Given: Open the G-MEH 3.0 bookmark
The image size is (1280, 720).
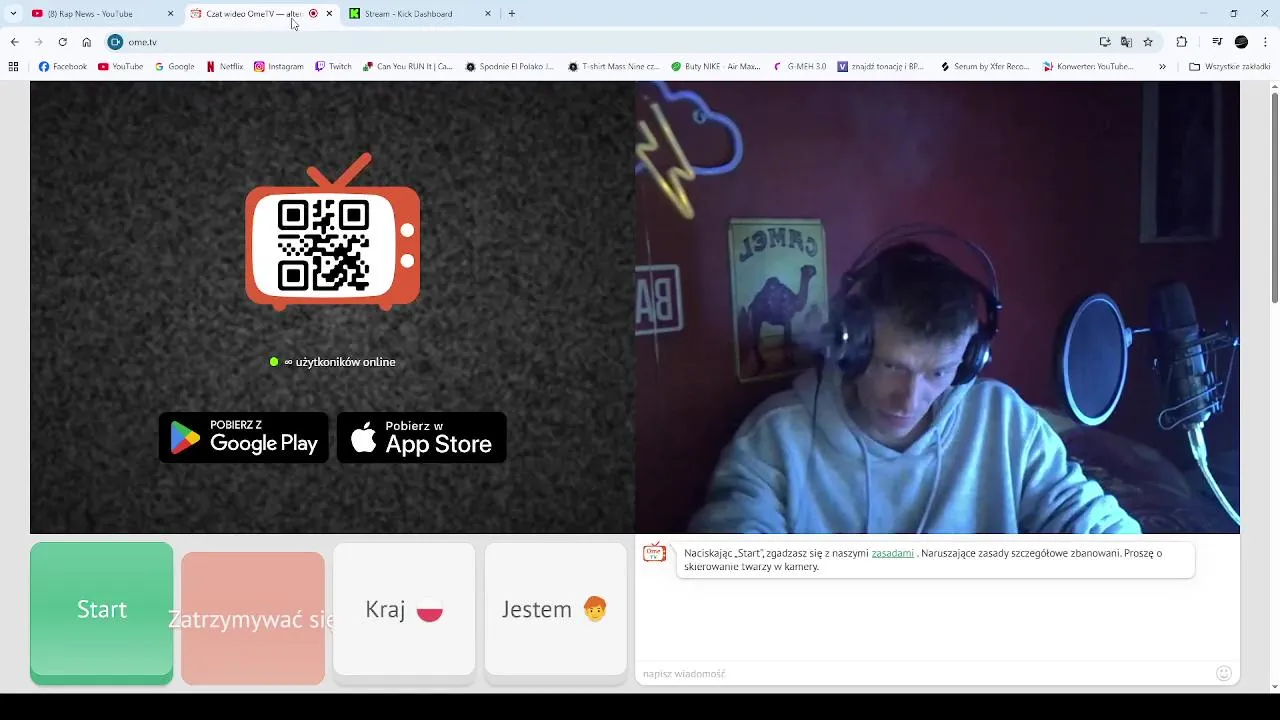Looking at the screenshot, I should [x=800, y=67].
